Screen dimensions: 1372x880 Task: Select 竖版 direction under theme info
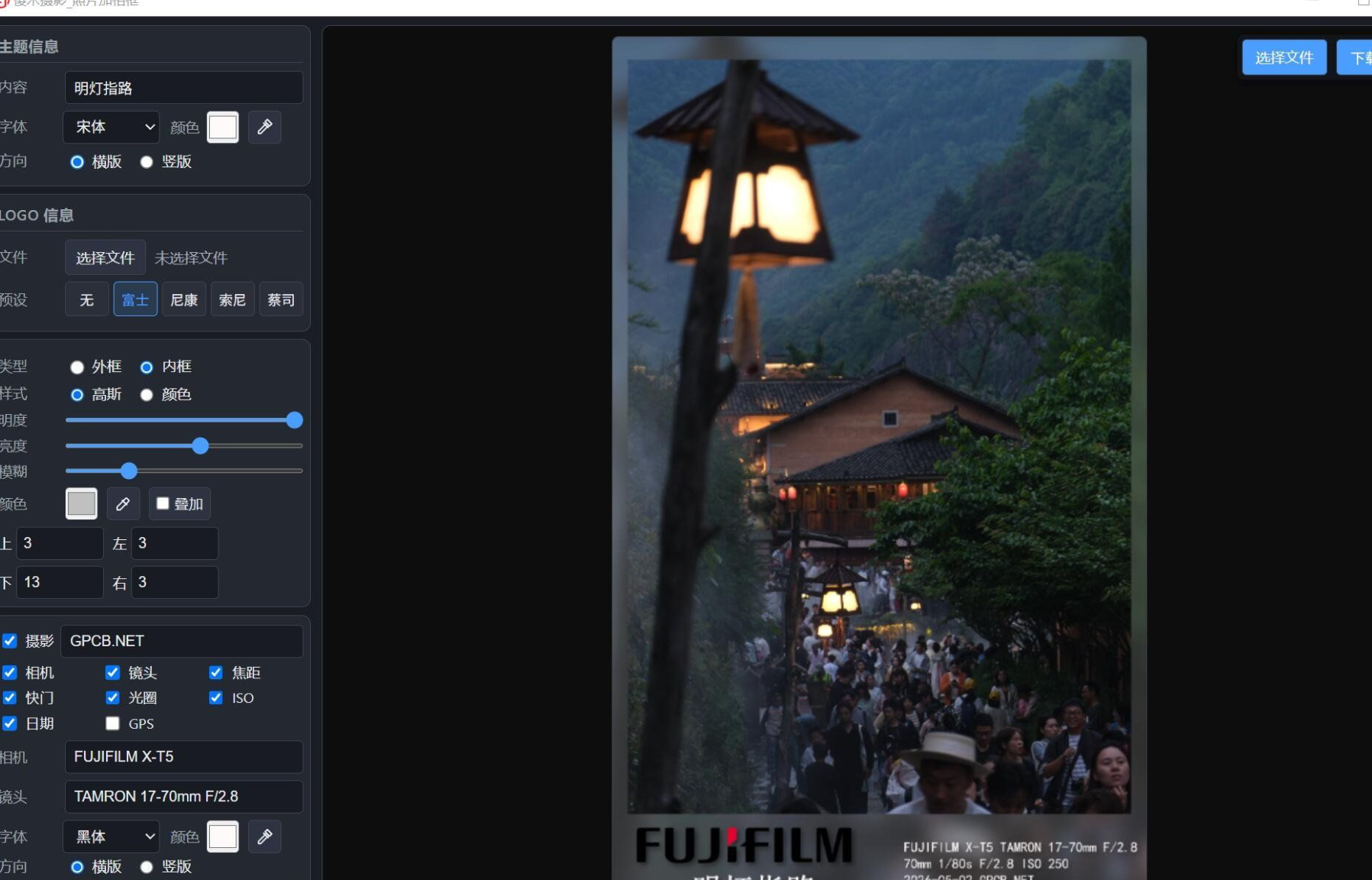pyautogui.click(x=147, y=162)
